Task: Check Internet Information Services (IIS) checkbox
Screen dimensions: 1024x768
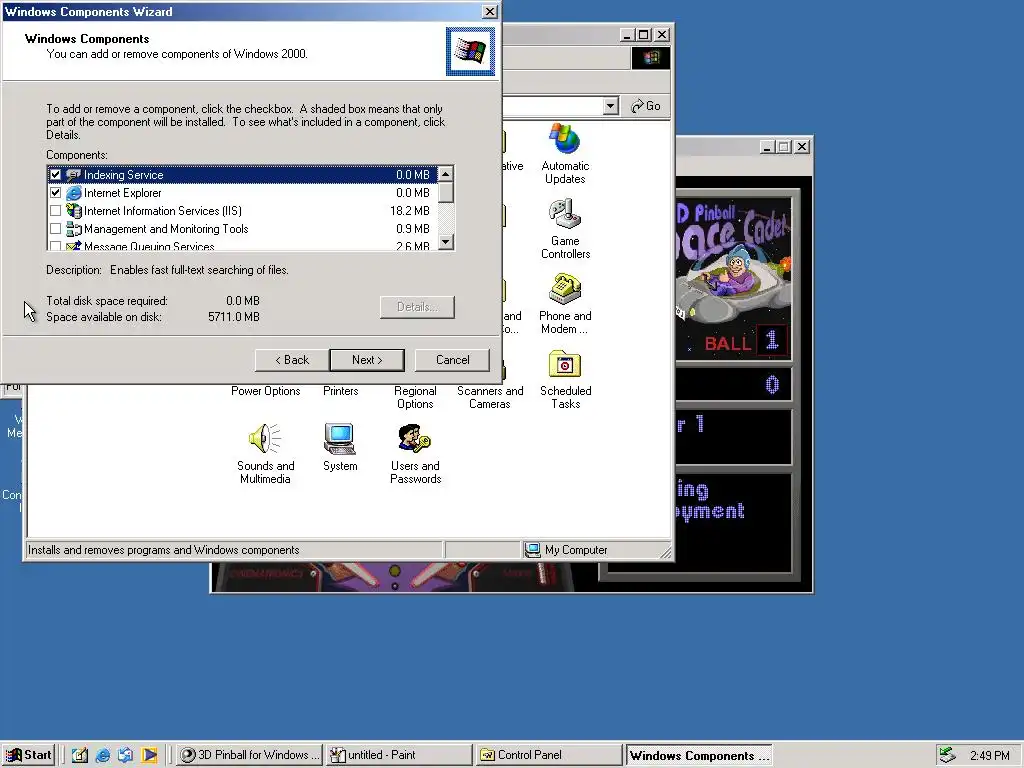Action: pos(56,211)
